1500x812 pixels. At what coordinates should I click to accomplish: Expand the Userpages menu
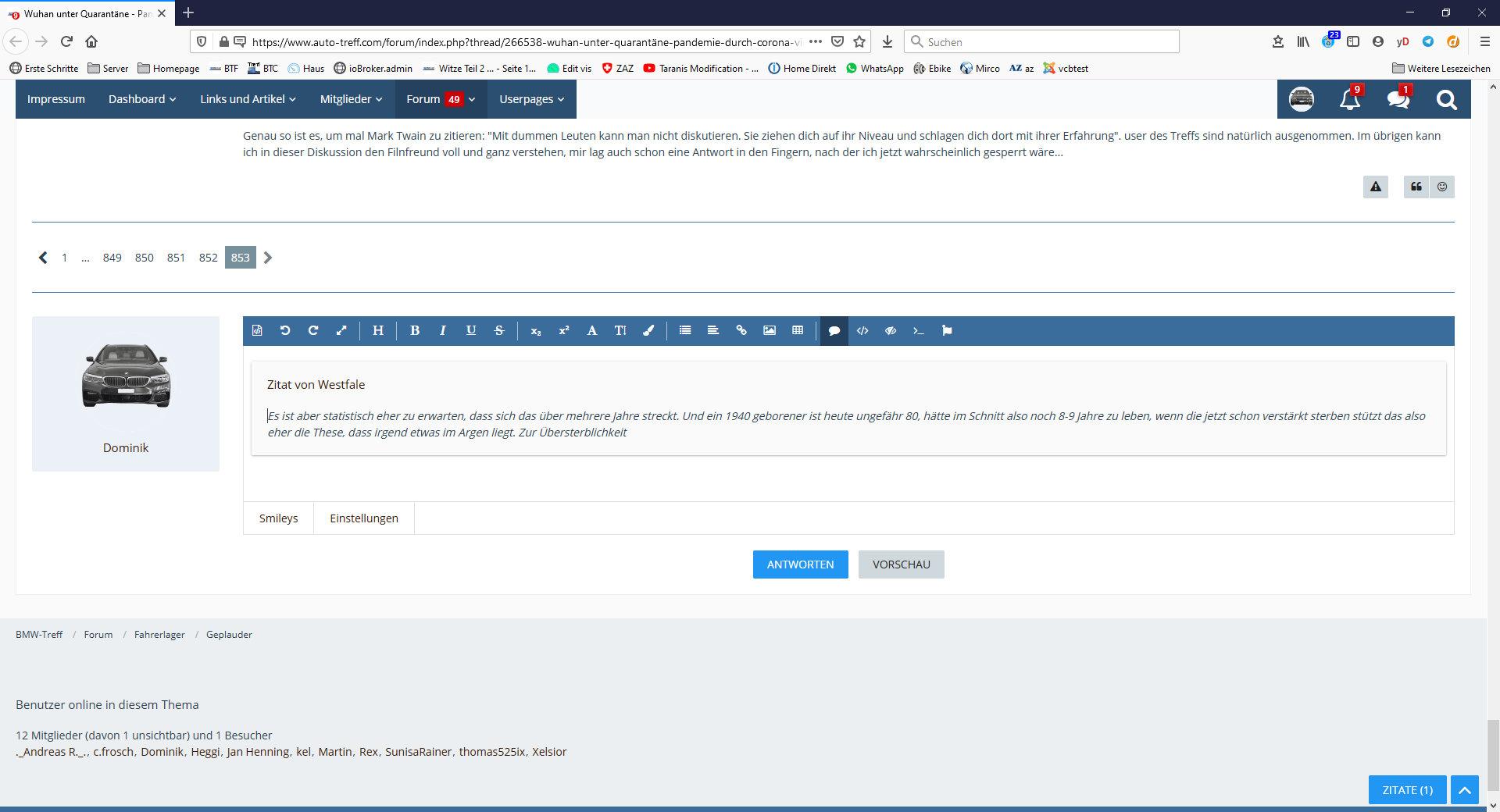pyautogui.click(x=532, y=99)
